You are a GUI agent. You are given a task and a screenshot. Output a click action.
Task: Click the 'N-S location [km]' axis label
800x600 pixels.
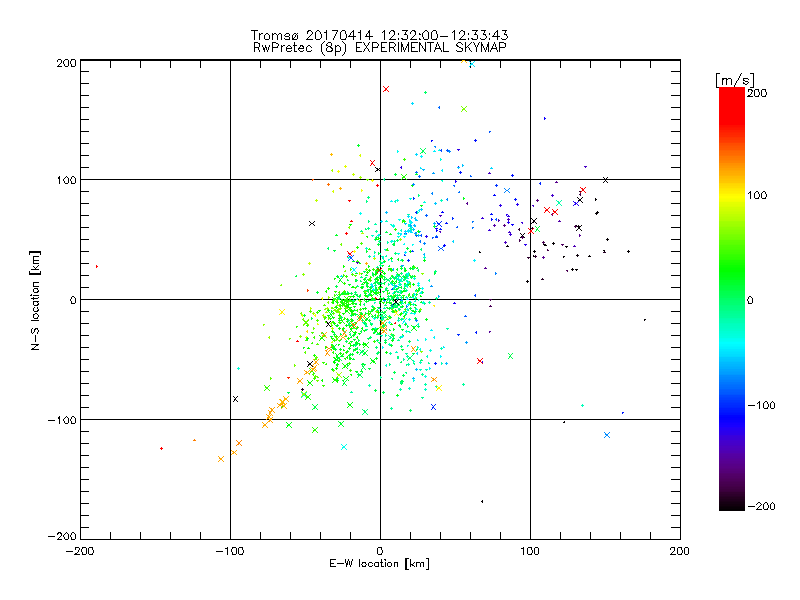tap(35, 301)
